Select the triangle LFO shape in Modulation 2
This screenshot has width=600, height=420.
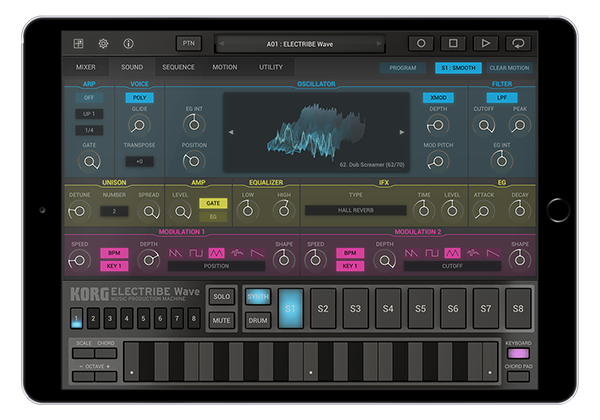[x=452, y=253]
